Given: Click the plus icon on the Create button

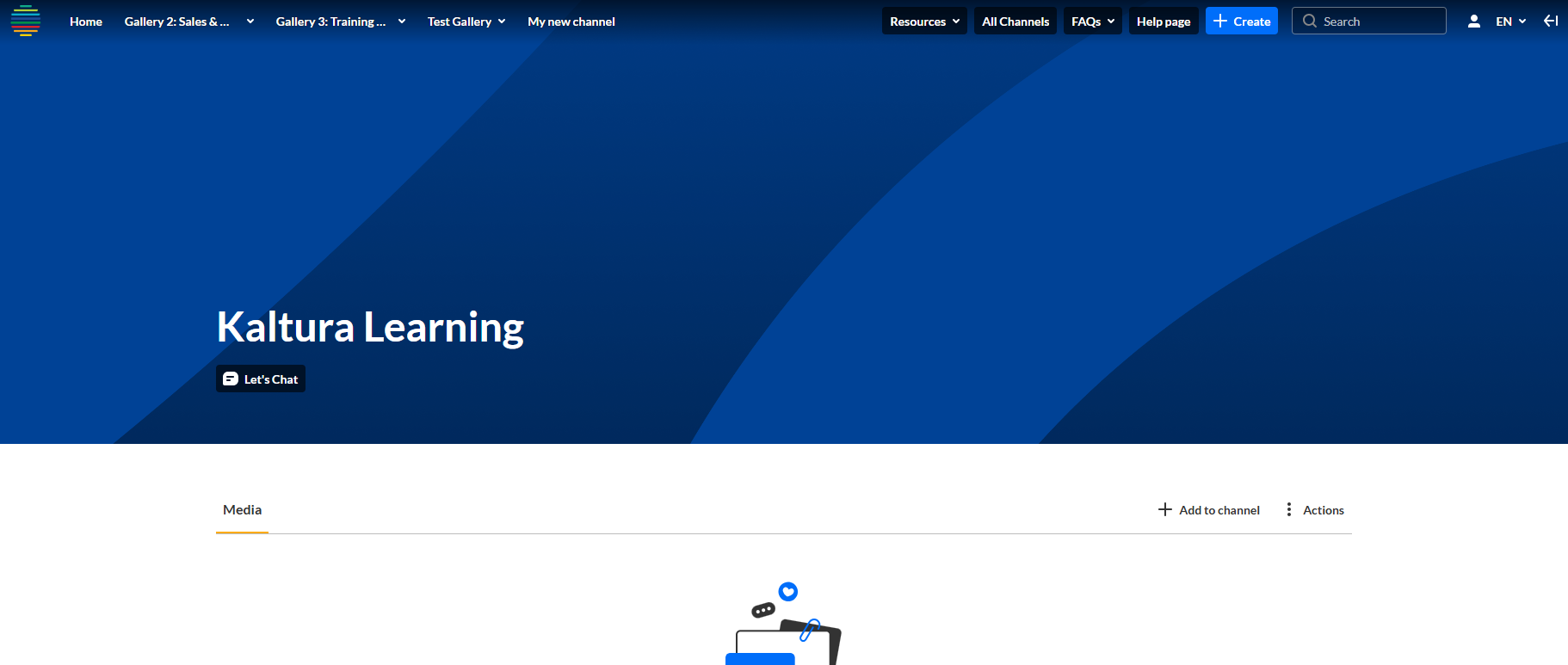Looking at the screenshot, I should 1220,21.
